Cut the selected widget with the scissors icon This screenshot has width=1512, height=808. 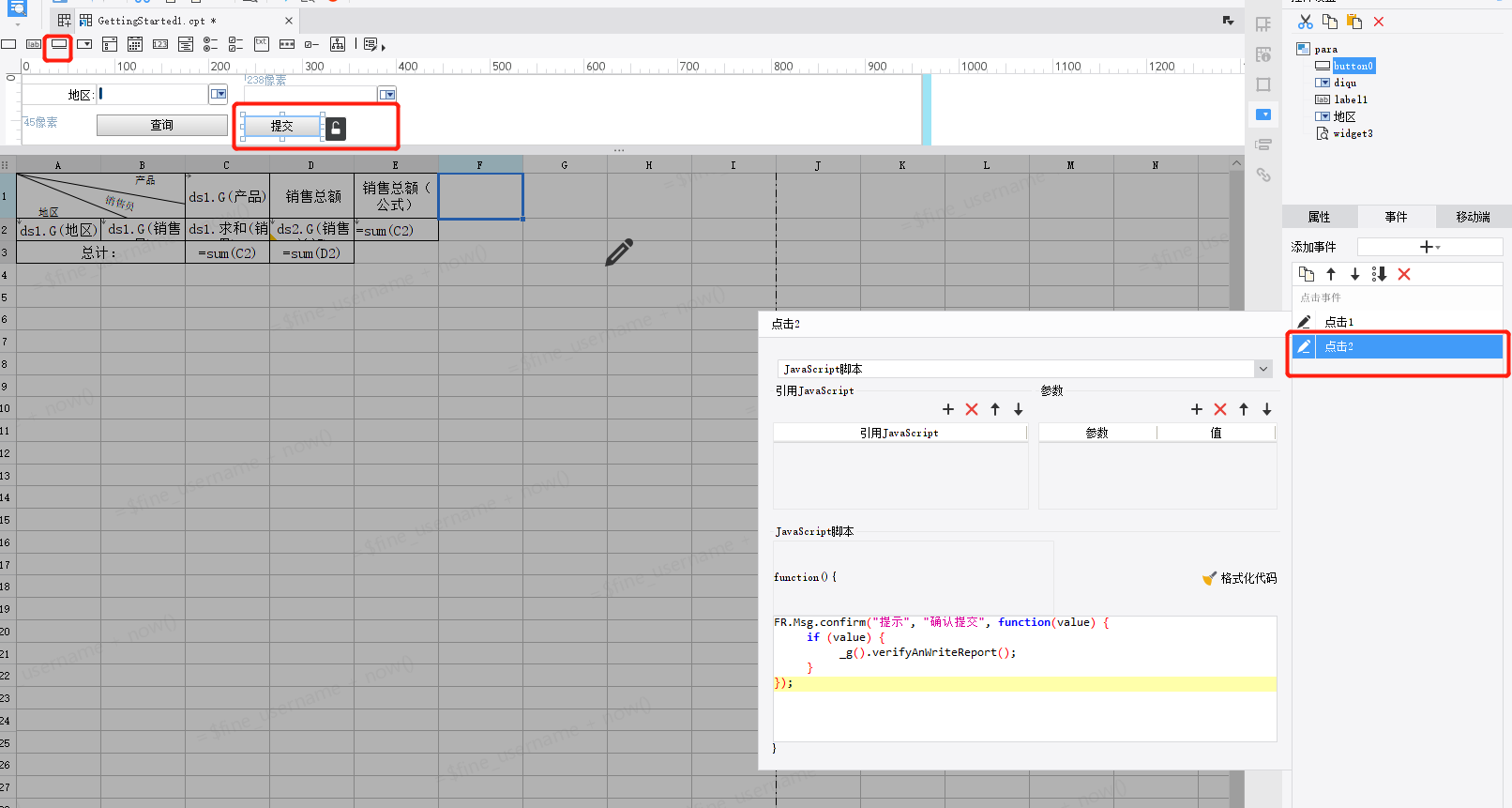click(1305, 22)
